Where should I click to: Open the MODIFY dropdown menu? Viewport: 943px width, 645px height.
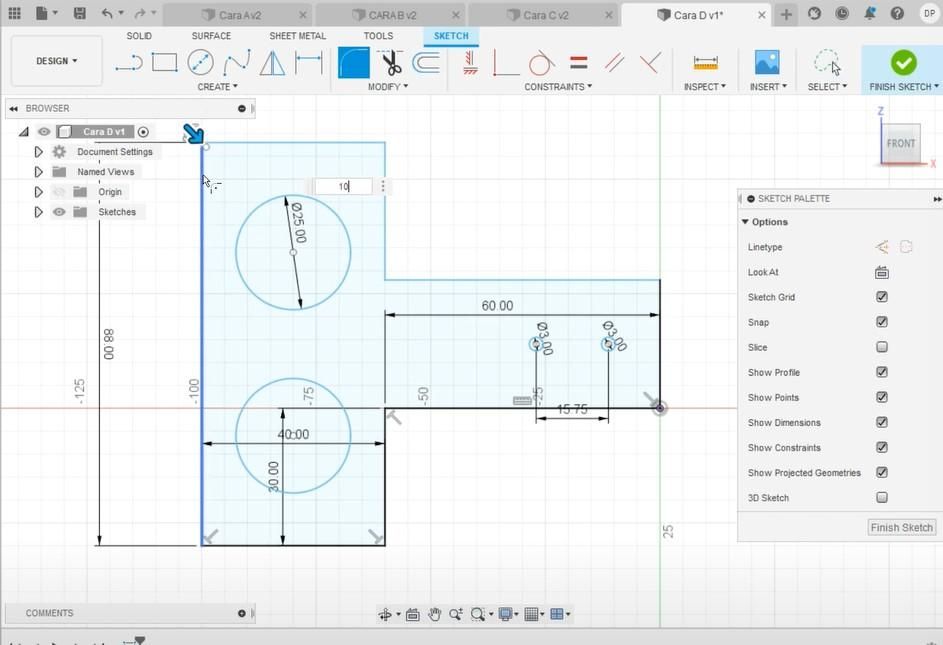388,87
